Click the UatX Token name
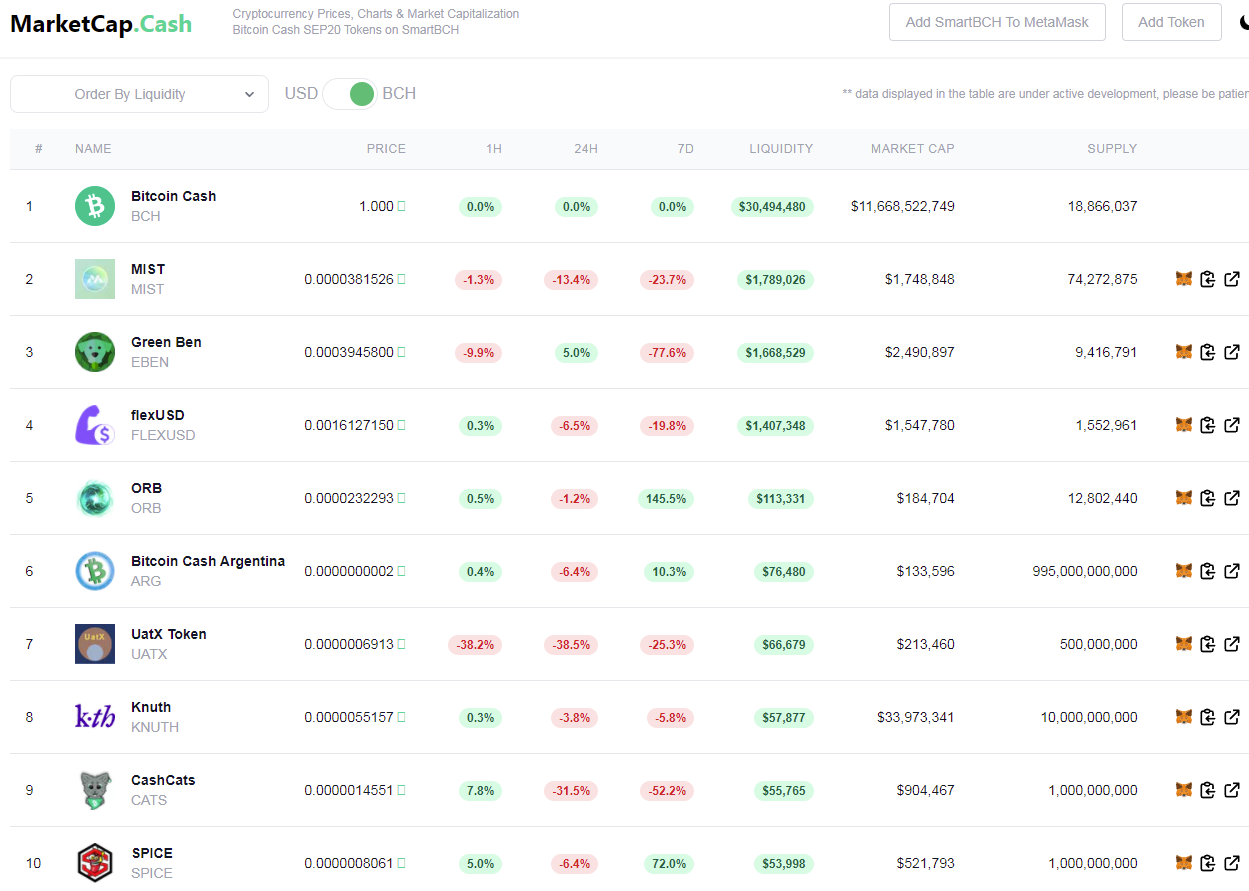The width and height of the screenshot is (1249, 891). [x=169, y=634]
